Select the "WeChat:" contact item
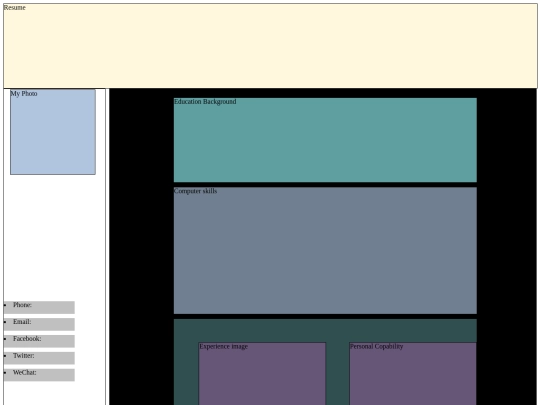 (x=39, y=375)
